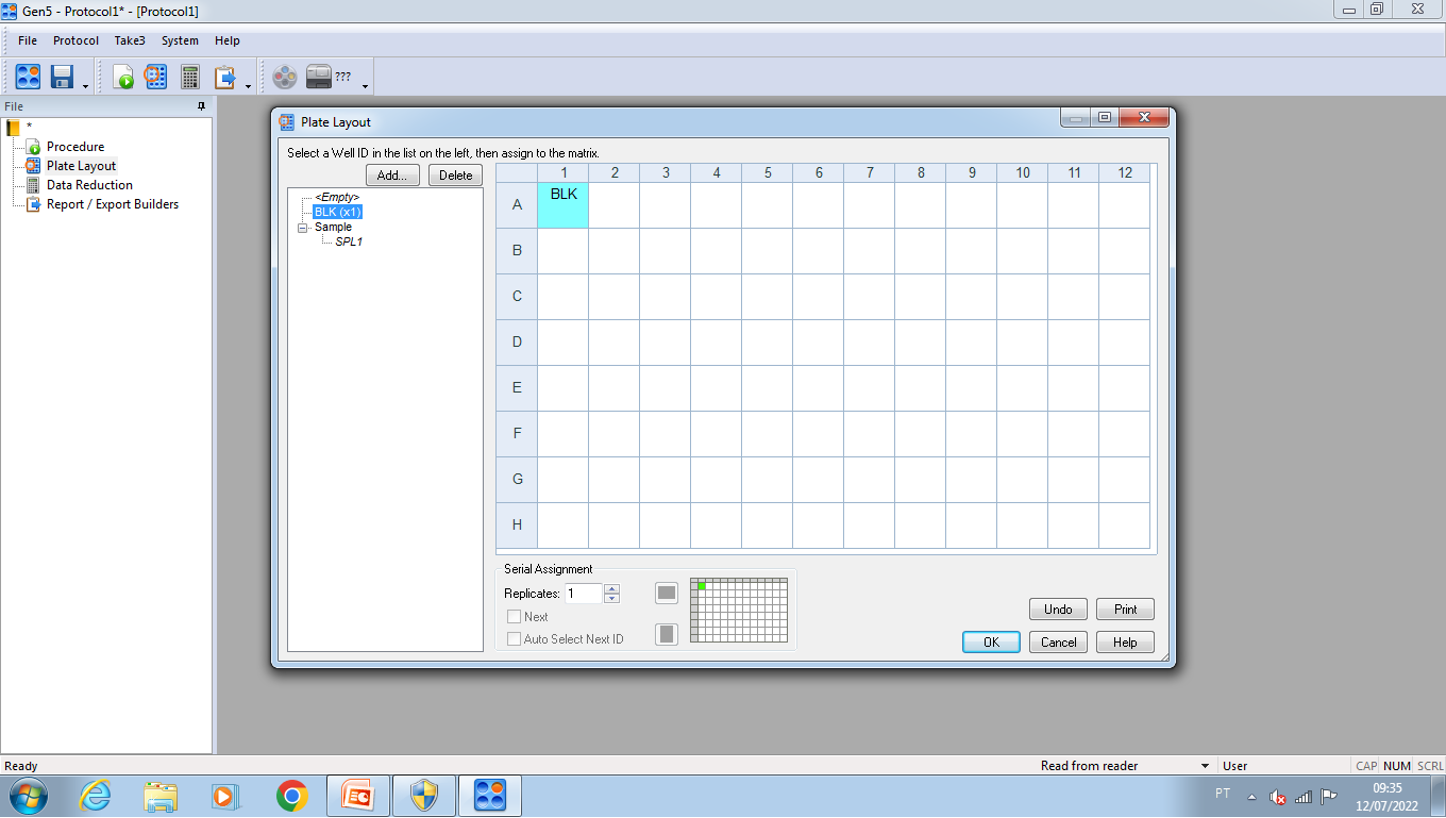Click the Procedure icon in the File tree
The image size is (1446, 818).
(x=33, y=147)
